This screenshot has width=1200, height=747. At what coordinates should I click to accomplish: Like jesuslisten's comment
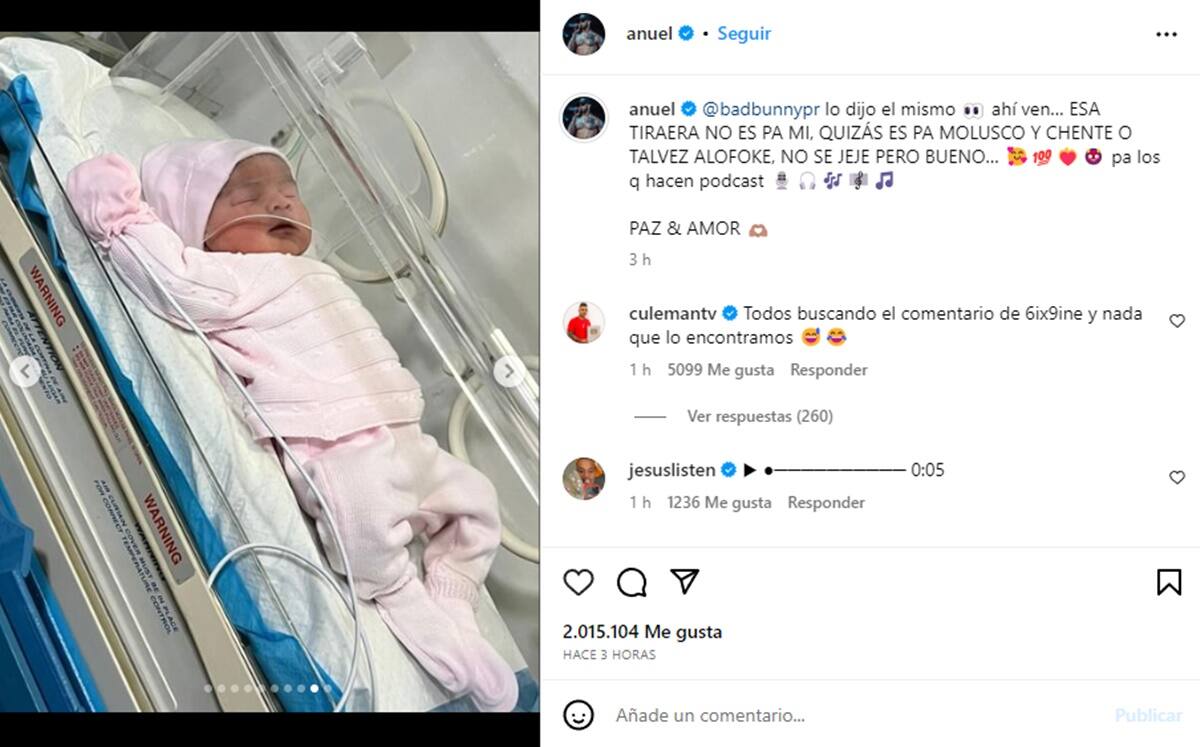click(1177, 478)
